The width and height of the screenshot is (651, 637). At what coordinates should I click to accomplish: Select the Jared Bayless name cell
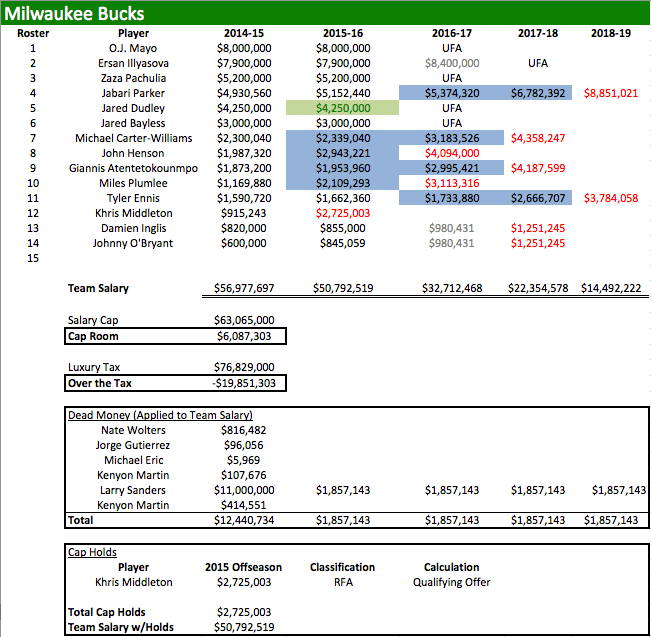click(133, 123)
